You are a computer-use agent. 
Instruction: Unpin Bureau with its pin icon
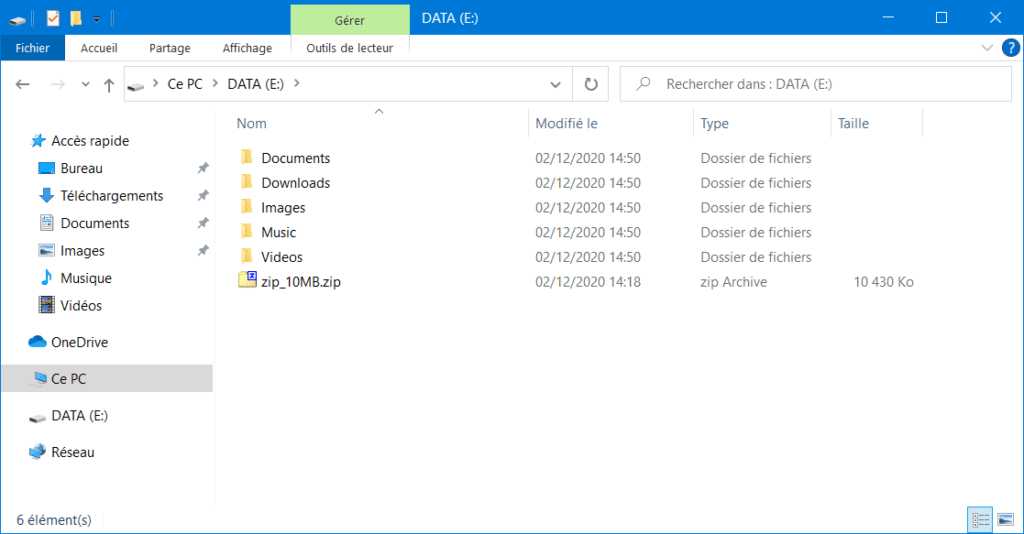pyautogui.click(x=203, y=168)
